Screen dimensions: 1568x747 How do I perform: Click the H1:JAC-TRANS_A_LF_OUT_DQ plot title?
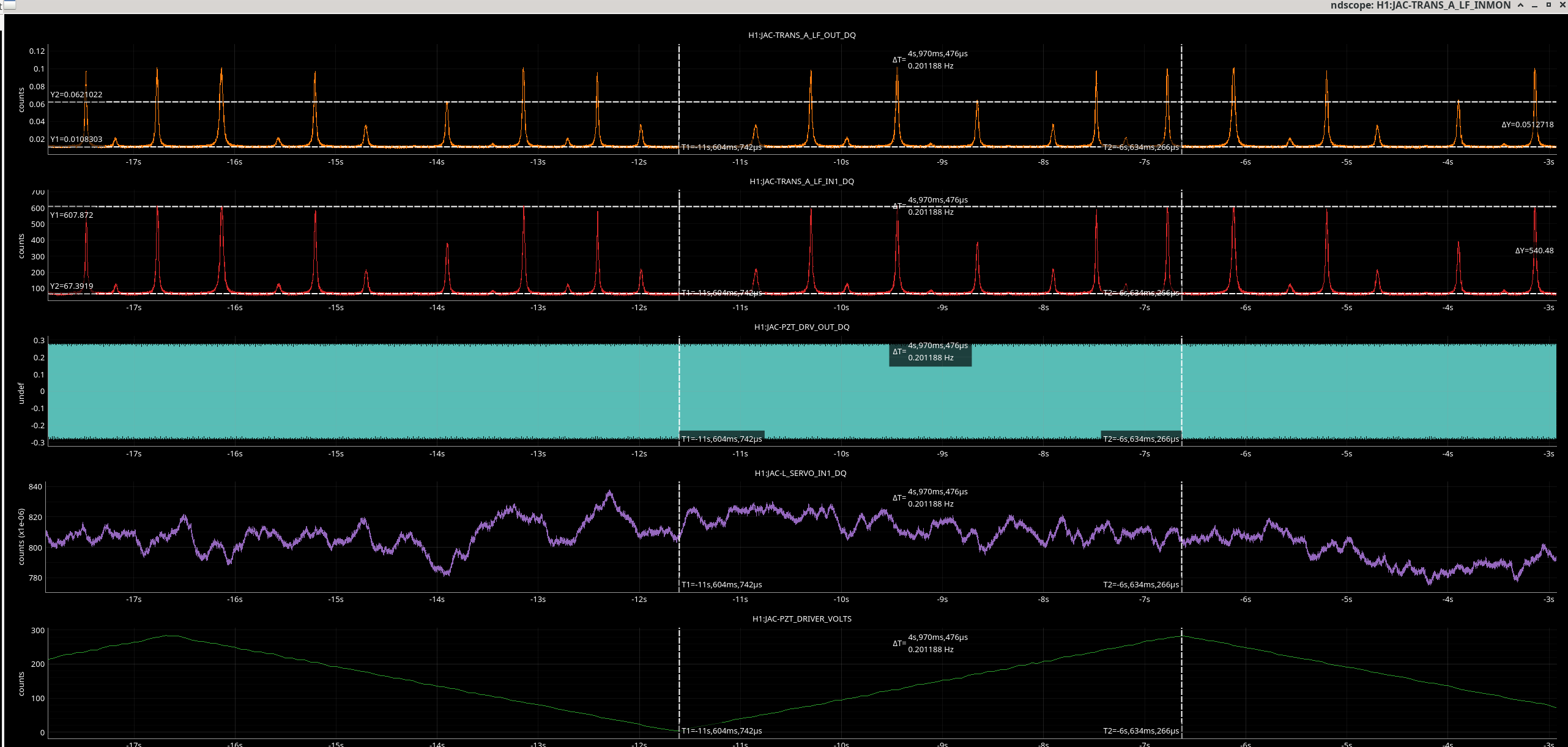pos(801,35)
